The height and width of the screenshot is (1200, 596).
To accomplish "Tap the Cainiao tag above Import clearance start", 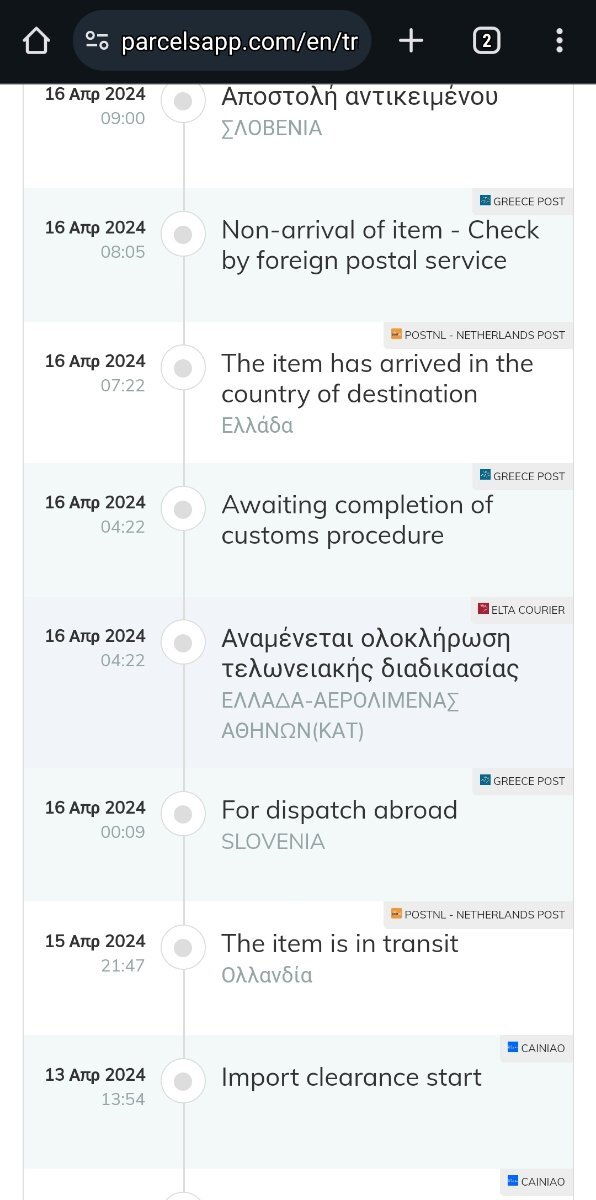I will [537, 1048].
